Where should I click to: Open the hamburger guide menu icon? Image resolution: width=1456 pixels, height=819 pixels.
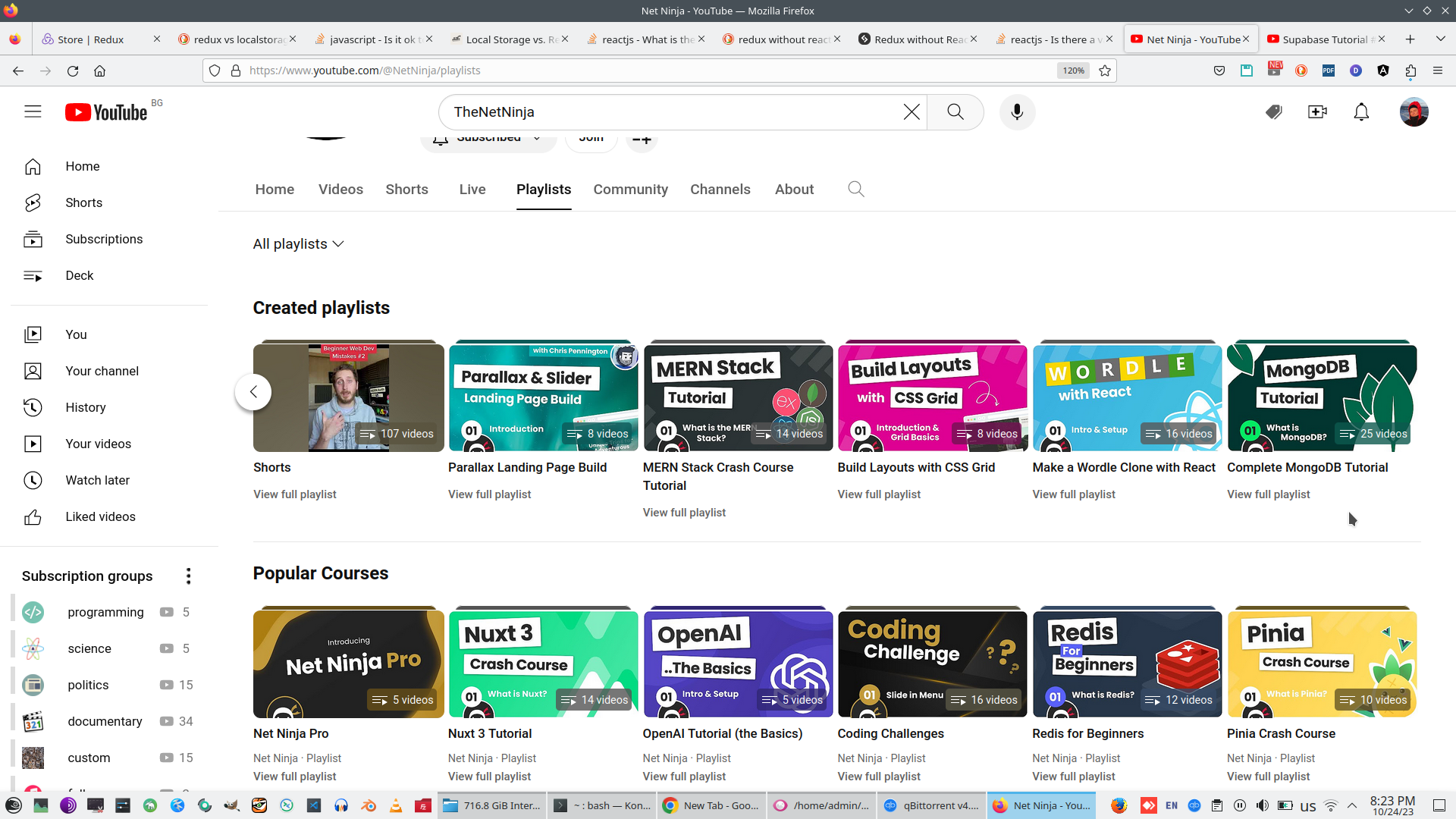[x=33, y=112]
